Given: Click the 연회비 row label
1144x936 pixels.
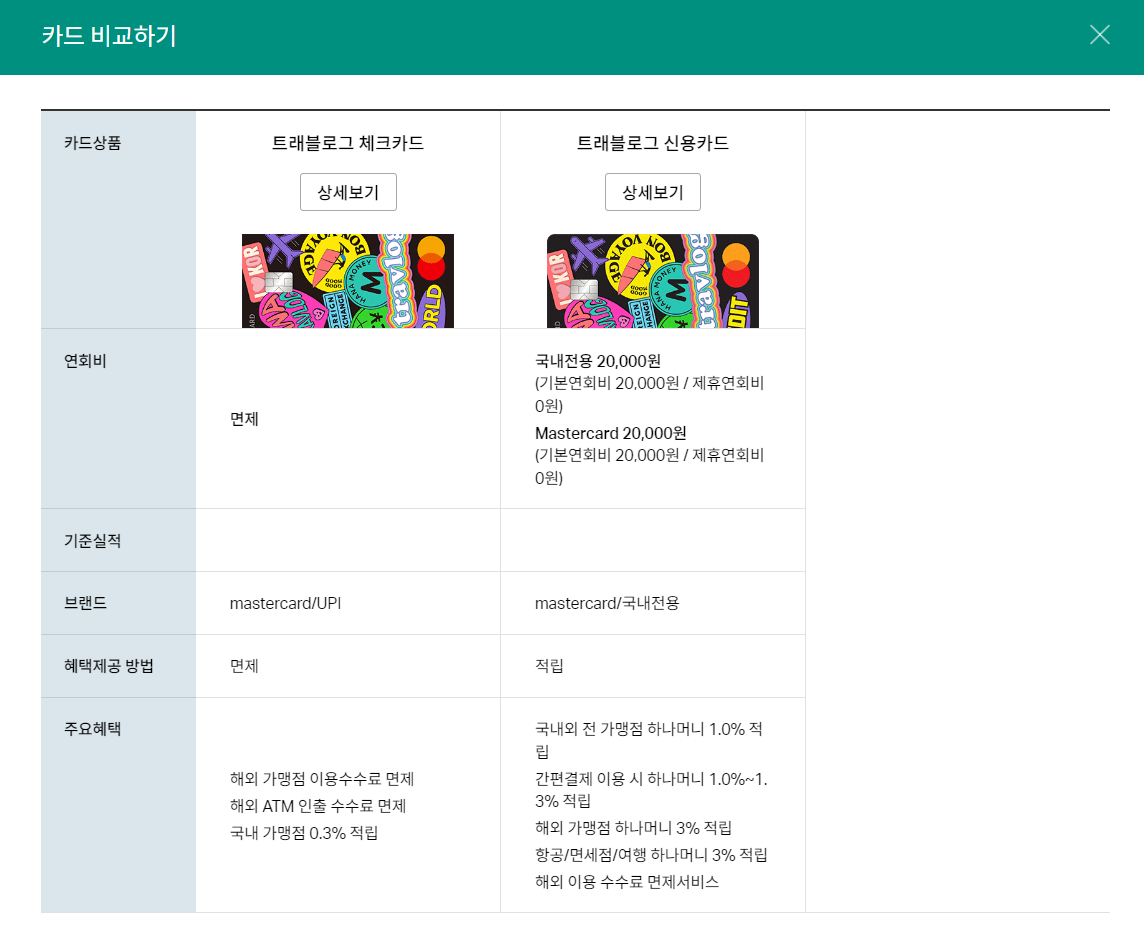Looking at the screenshot, I should click(x=85, y=361).
